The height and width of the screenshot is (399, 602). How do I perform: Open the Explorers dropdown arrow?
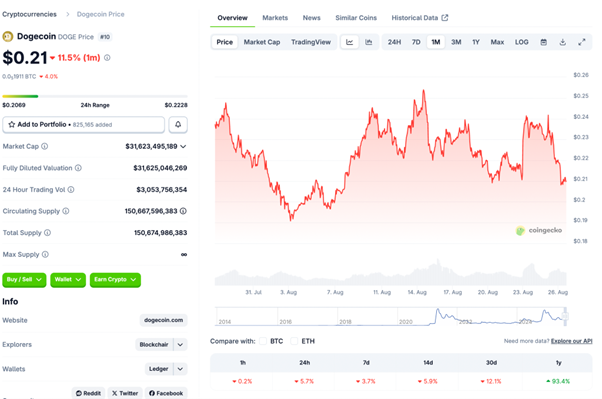180,344
